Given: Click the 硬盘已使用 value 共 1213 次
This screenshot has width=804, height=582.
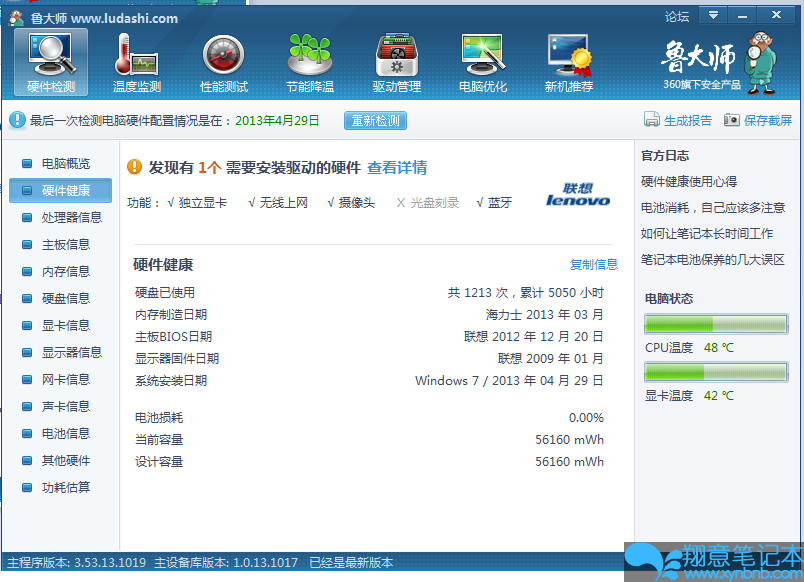Looking at the screenshot, I should click(x=526, y=293).
